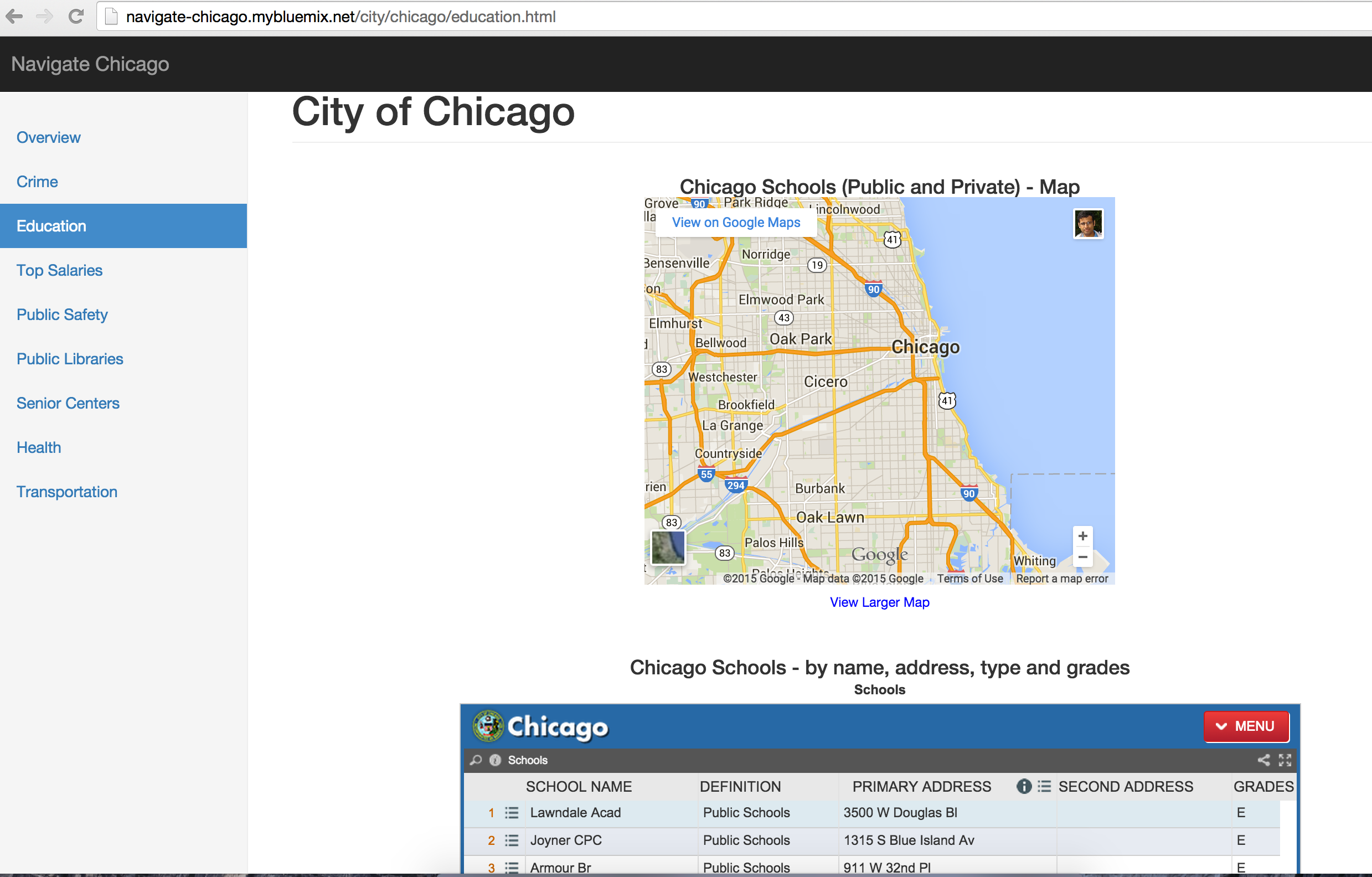Image resolution: width=1372 pixels, height=877 pixels.
Task: Expand the red MENU dropdown
Action: [1246, 726]
